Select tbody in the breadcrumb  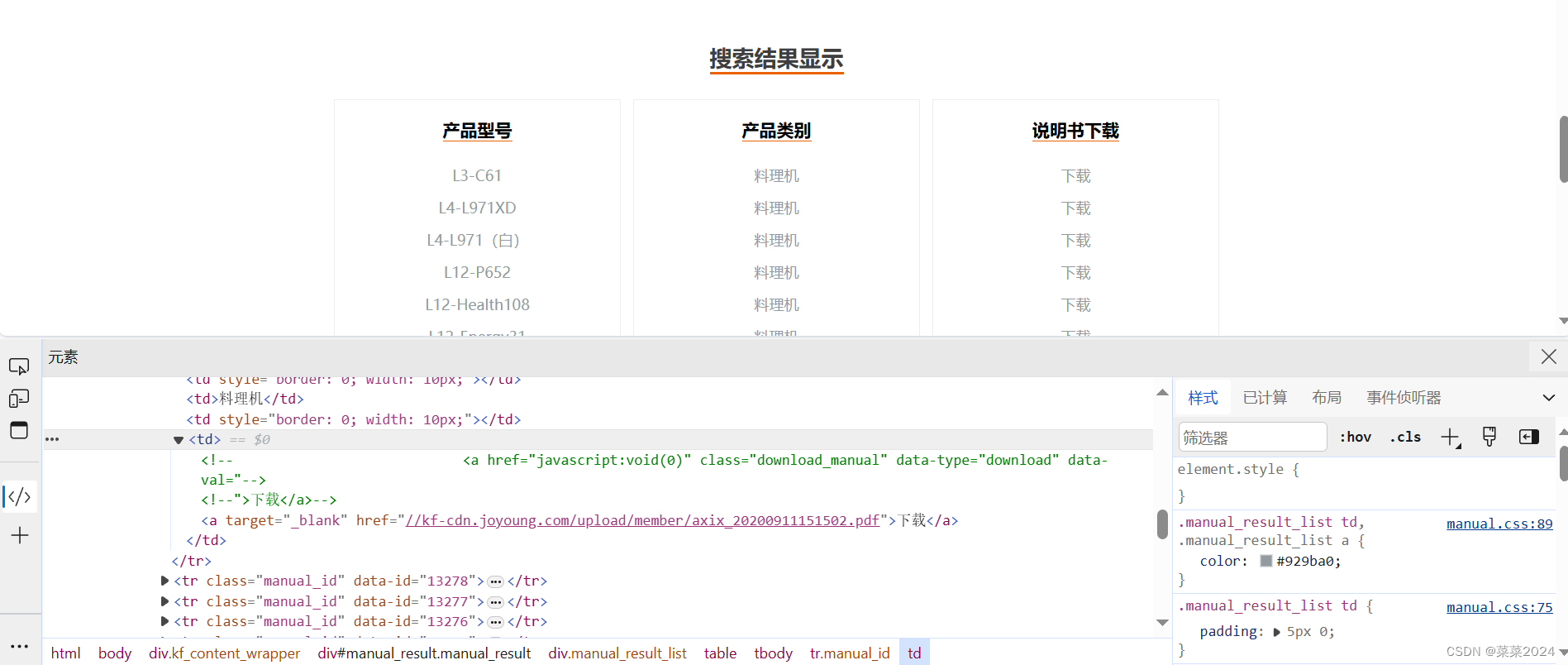click(773, 653)
